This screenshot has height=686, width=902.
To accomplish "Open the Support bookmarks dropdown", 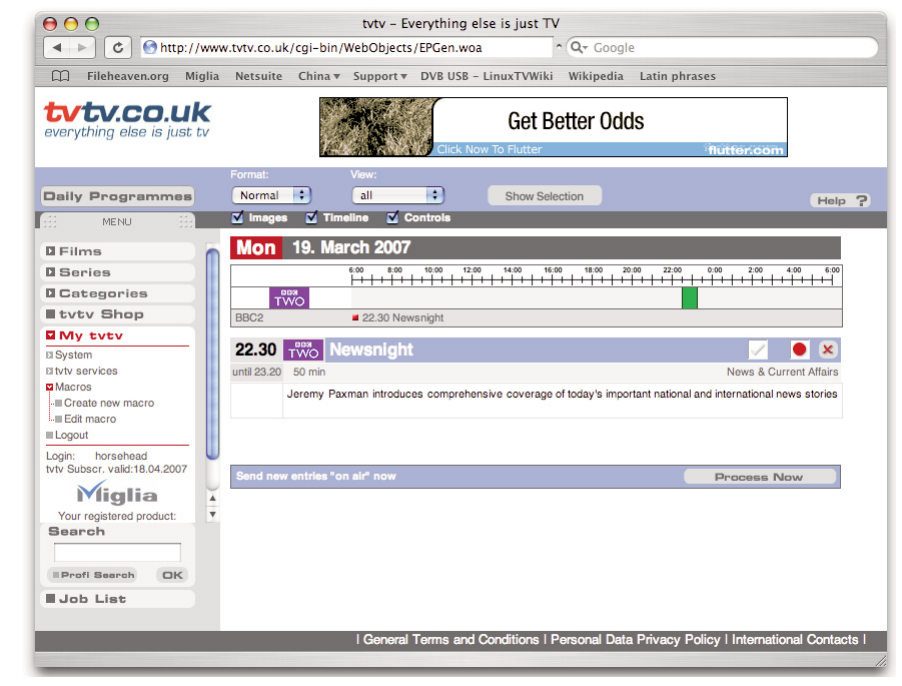I will tap(380, 76).
